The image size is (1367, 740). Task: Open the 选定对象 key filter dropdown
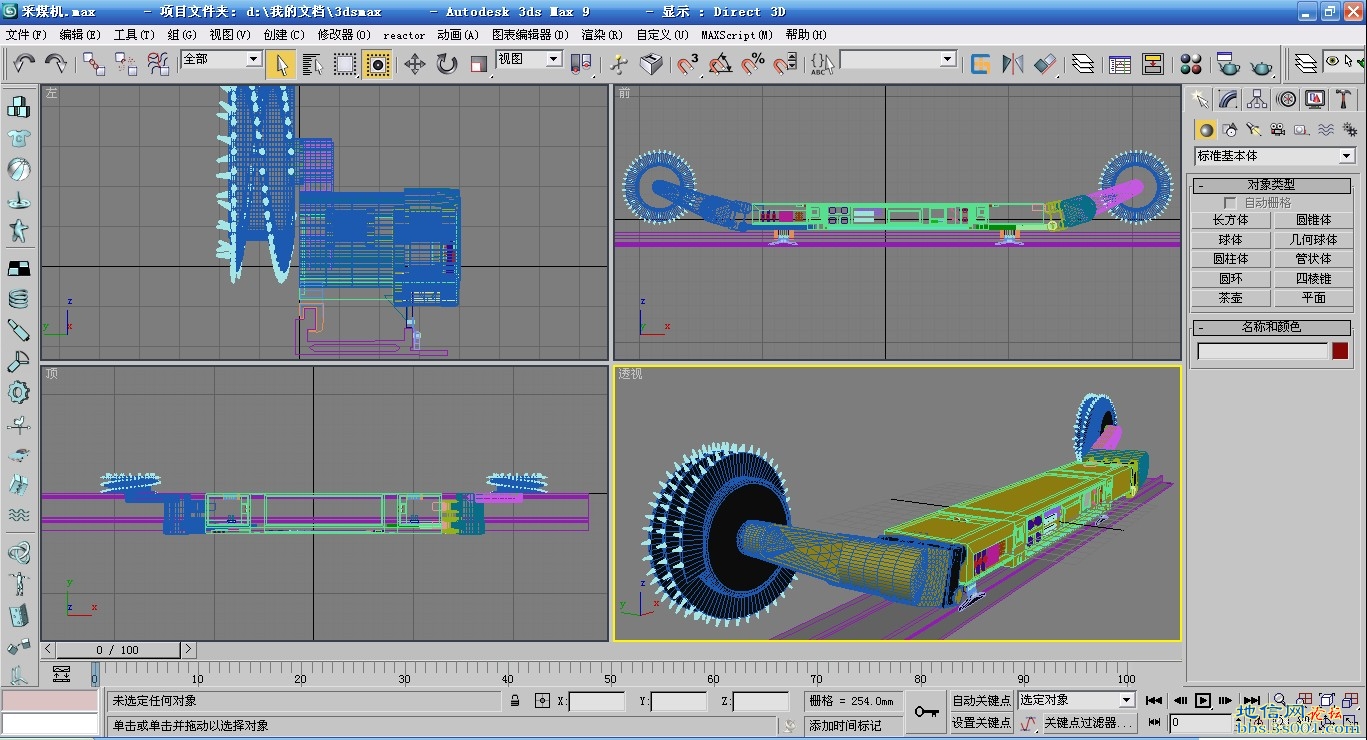pos(1076,700)
